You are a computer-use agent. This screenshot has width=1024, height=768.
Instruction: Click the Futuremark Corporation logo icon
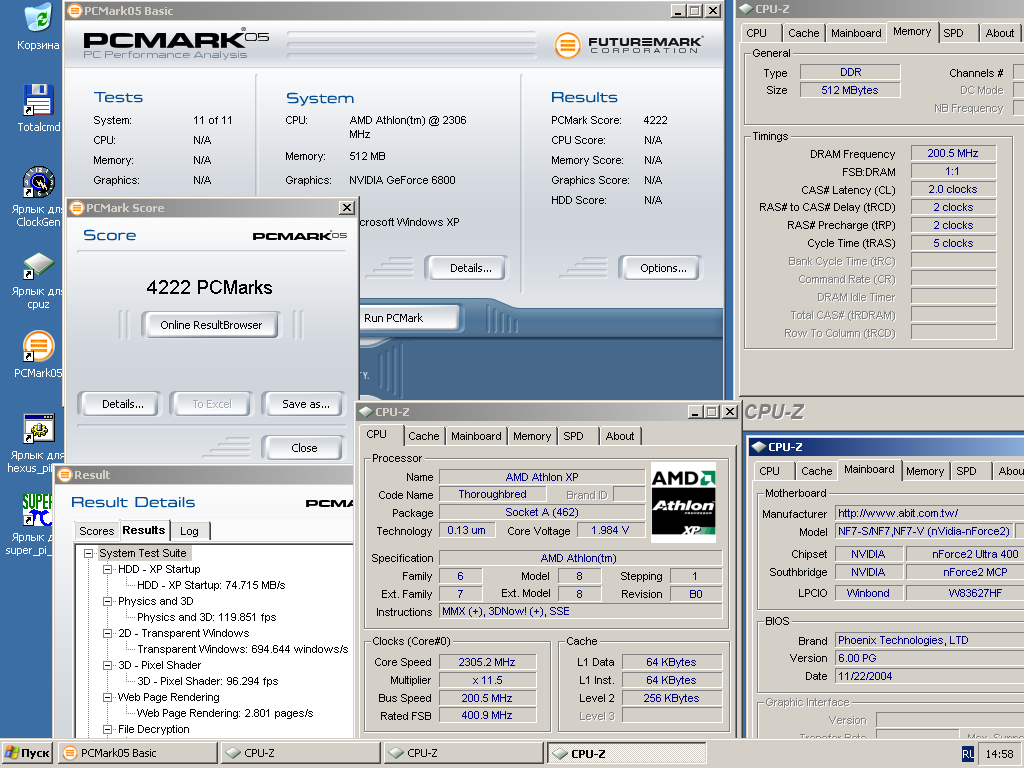point(568,45)
